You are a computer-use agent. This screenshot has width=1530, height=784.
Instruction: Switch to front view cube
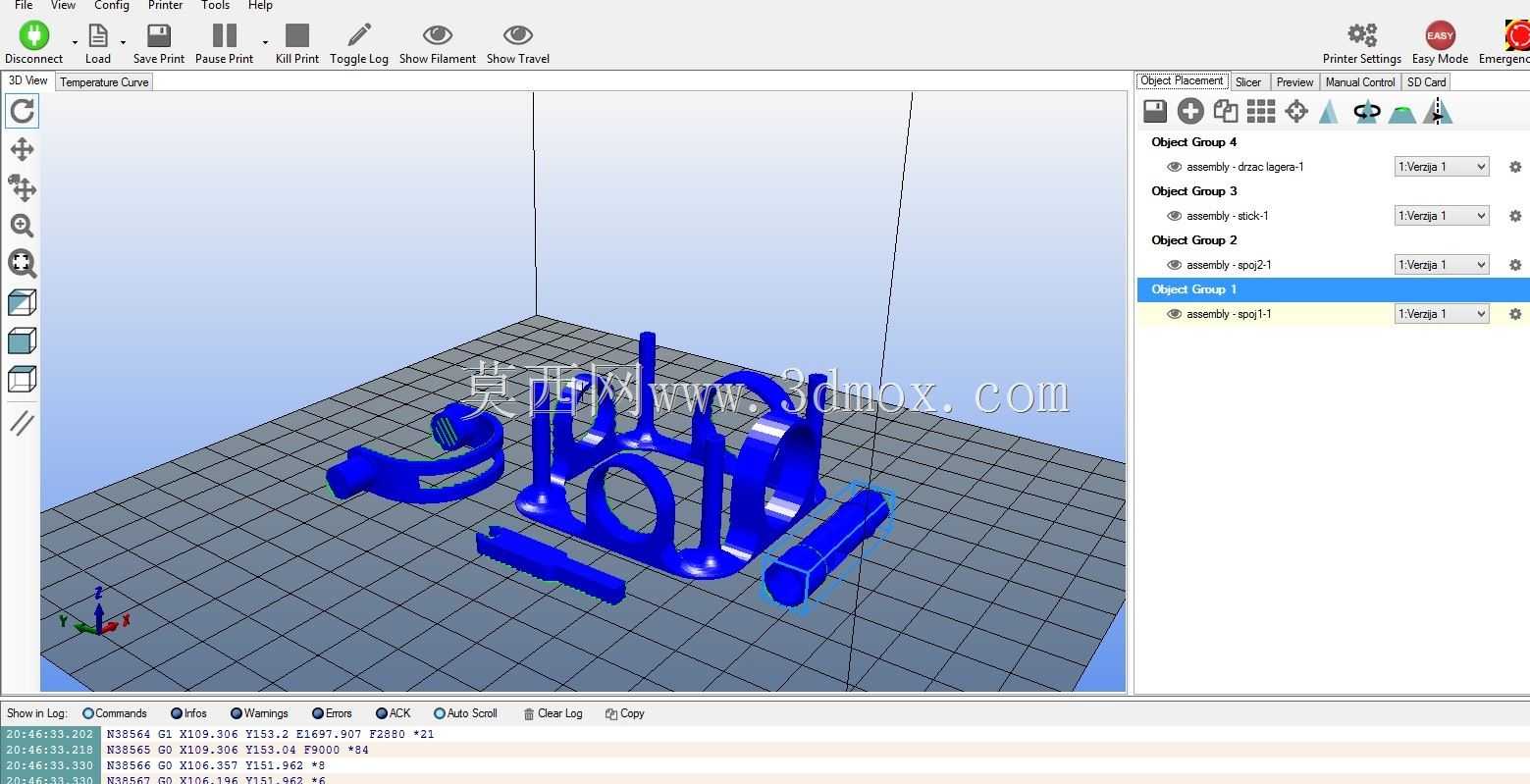point(22,340)
